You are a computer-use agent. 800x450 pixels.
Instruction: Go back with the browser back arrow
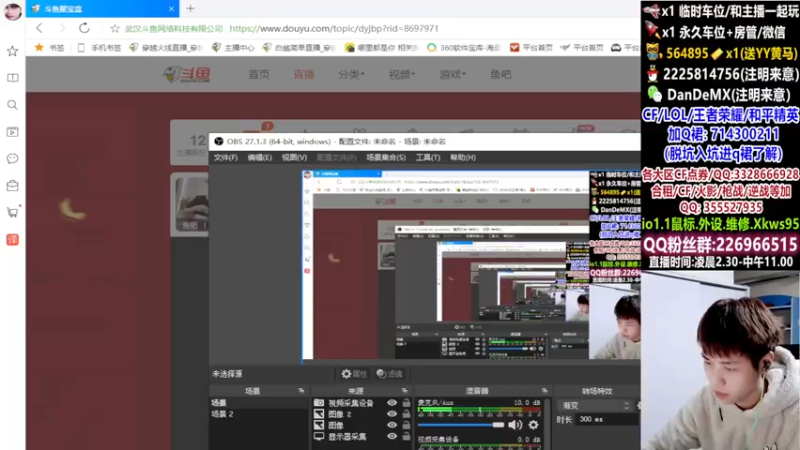pos(39,28)
